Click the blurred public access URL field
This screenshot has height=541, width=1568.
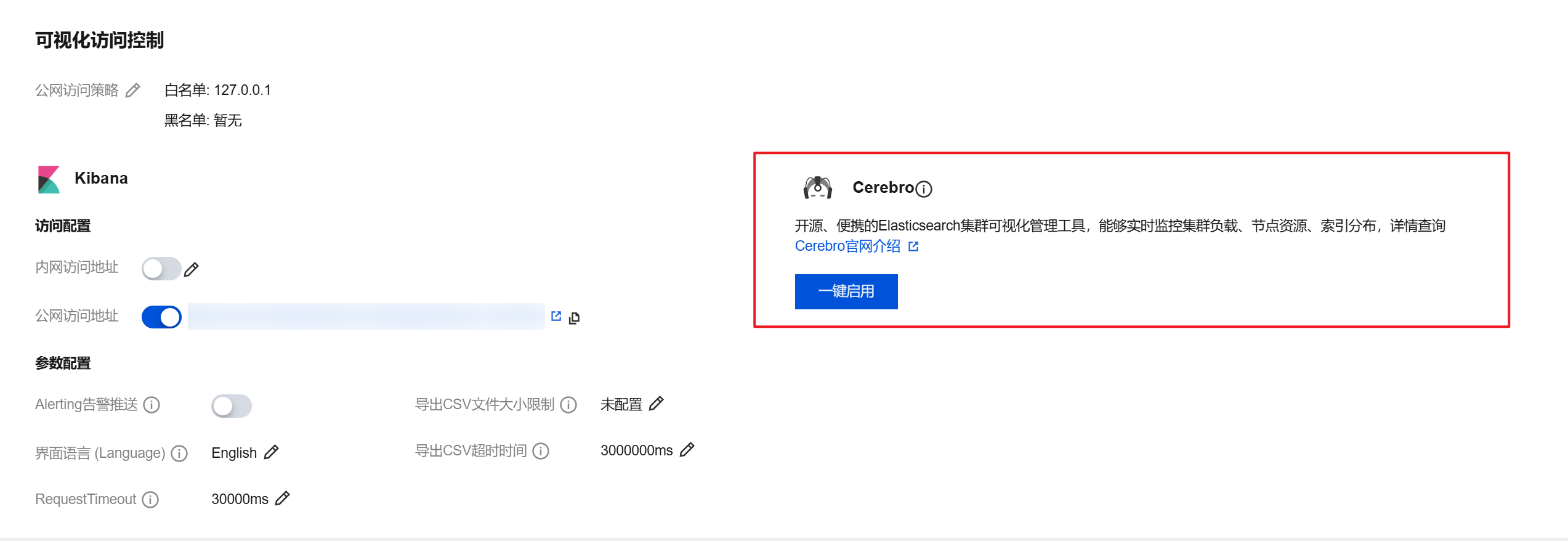(366, 317)
